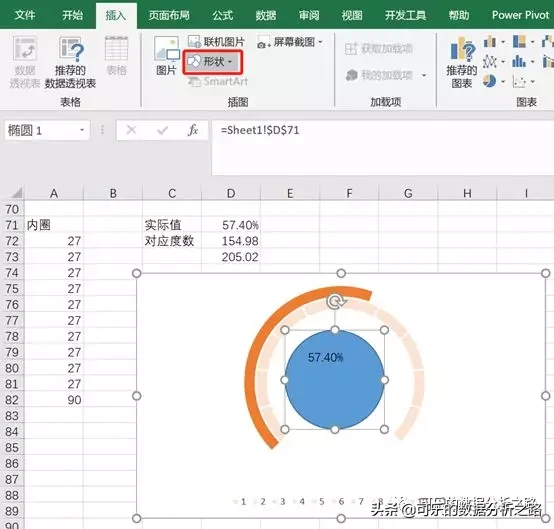Switch to the 审阅 (Review) tab

(x=309, y=15)
